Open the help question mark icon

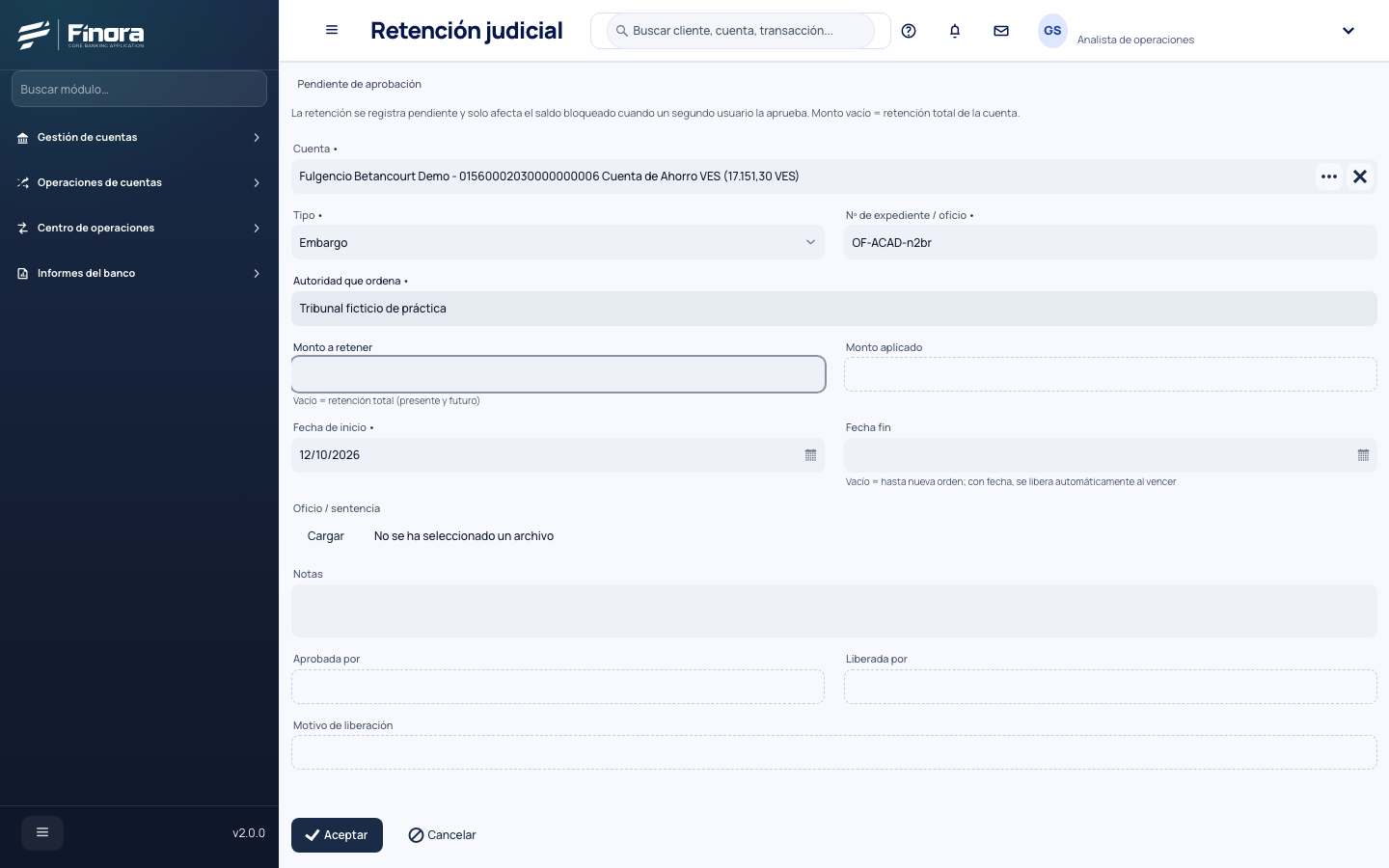click(x=909, y=31)
